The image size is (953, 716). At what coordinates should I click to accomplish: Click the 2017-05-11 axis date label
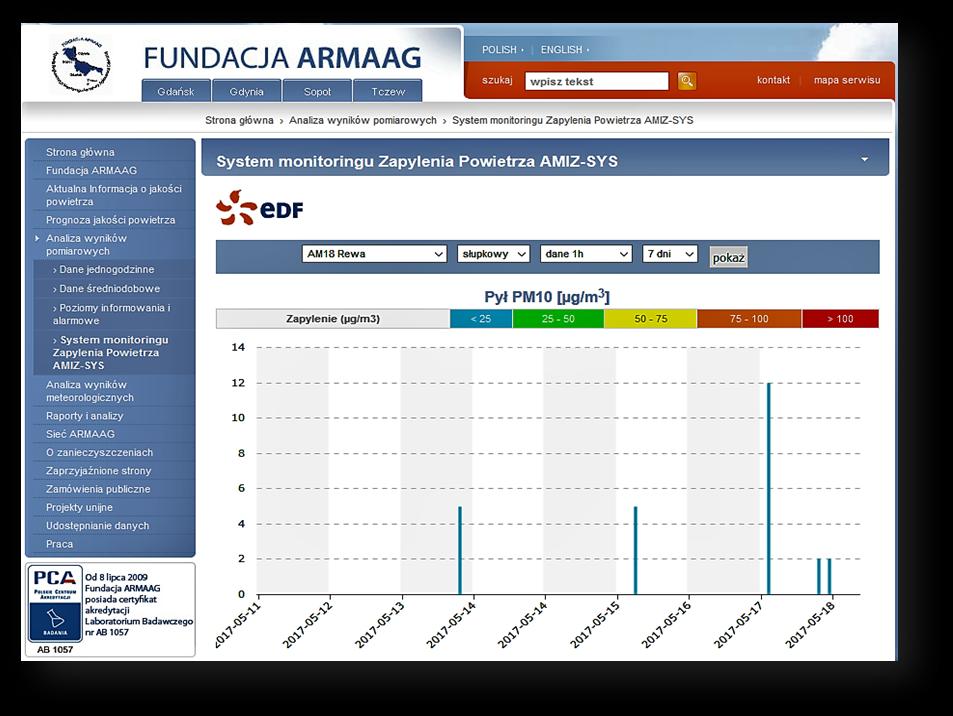[x=238, y=624]
